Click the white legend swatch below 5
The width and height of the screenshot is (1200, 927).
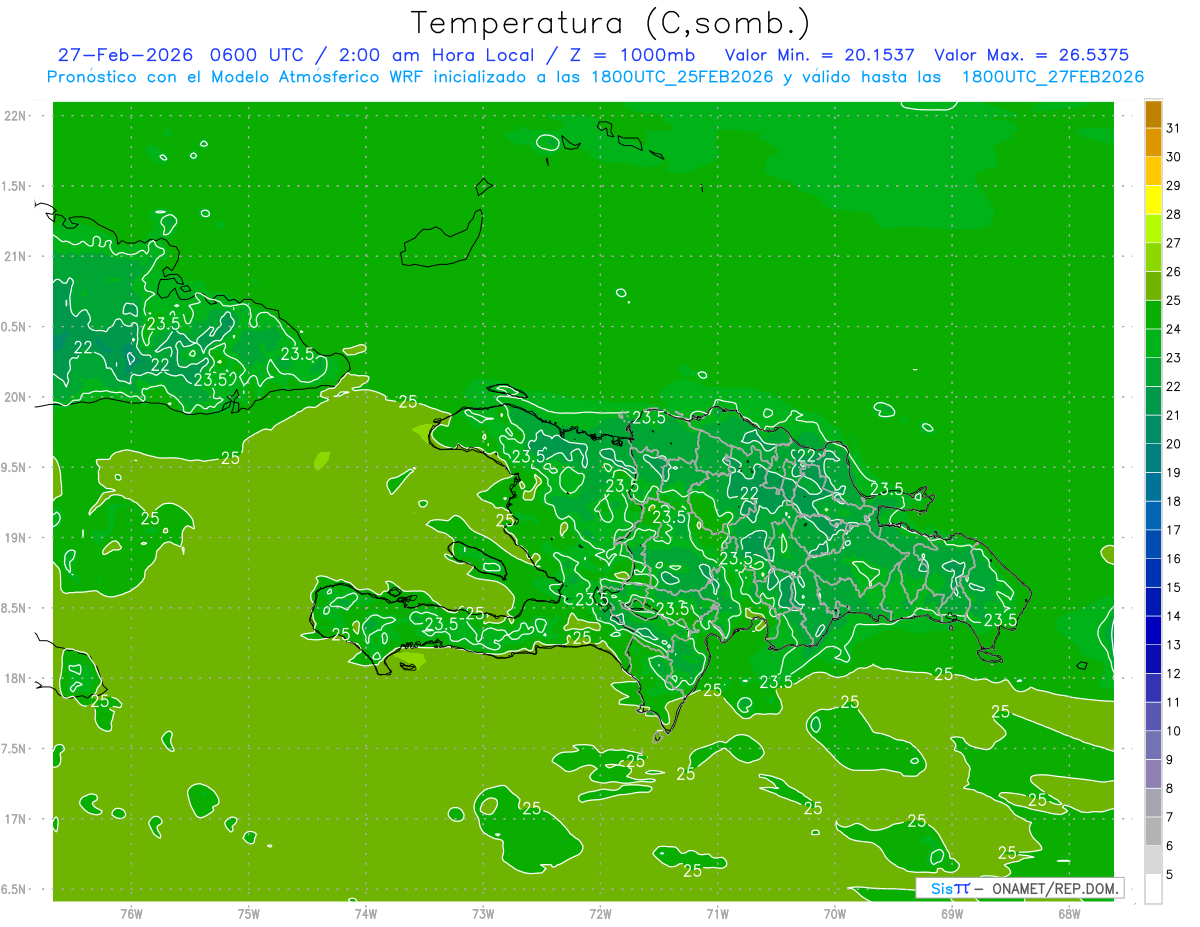pos(1153,888)
